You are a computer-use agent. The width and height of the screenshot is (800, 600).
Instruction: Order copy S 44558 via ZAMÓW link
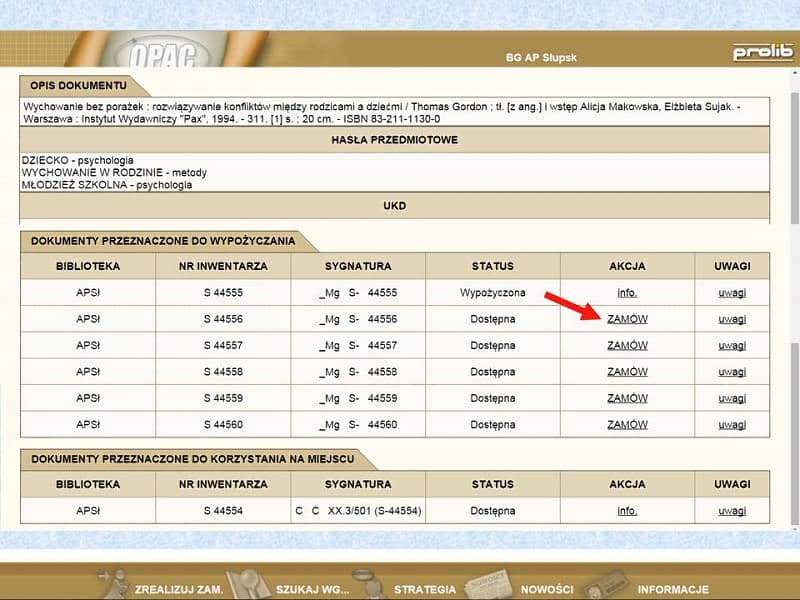[627, 371]
